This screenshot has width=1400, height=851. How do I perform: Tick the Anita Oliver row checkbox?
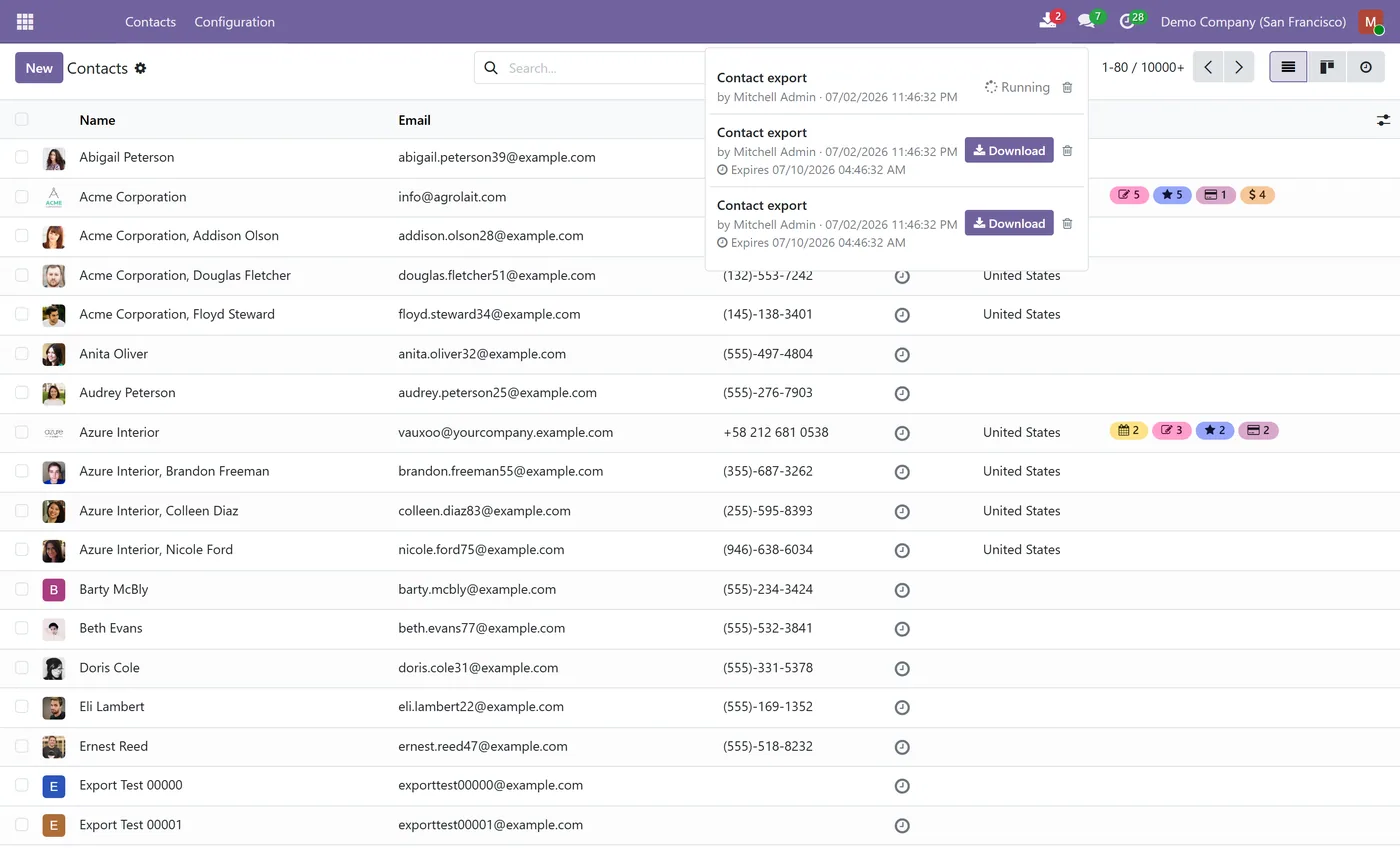tap(22, 354)
